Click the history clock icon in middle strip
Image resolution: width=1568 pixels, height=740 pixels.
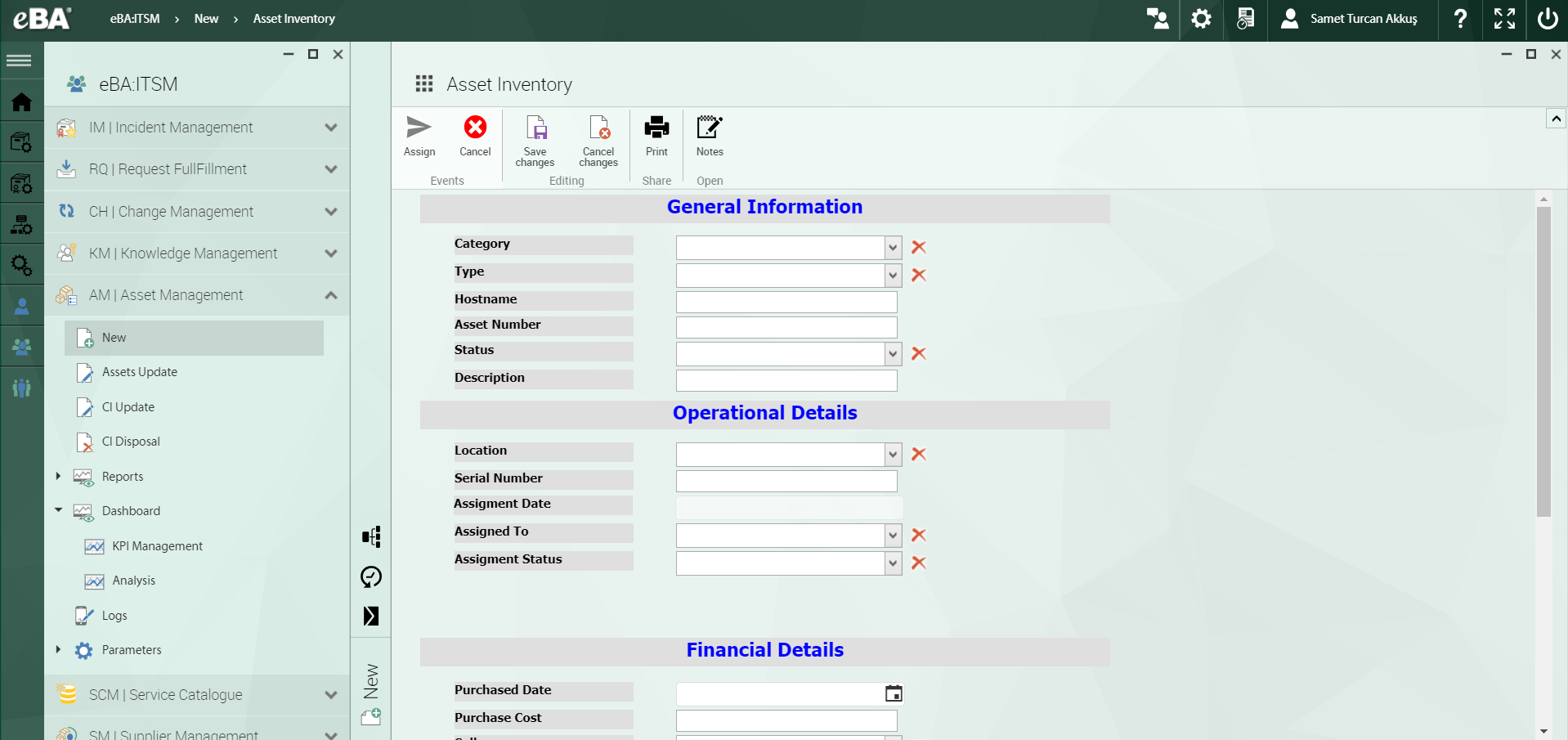pyautogui.click(x=371, y=577)
